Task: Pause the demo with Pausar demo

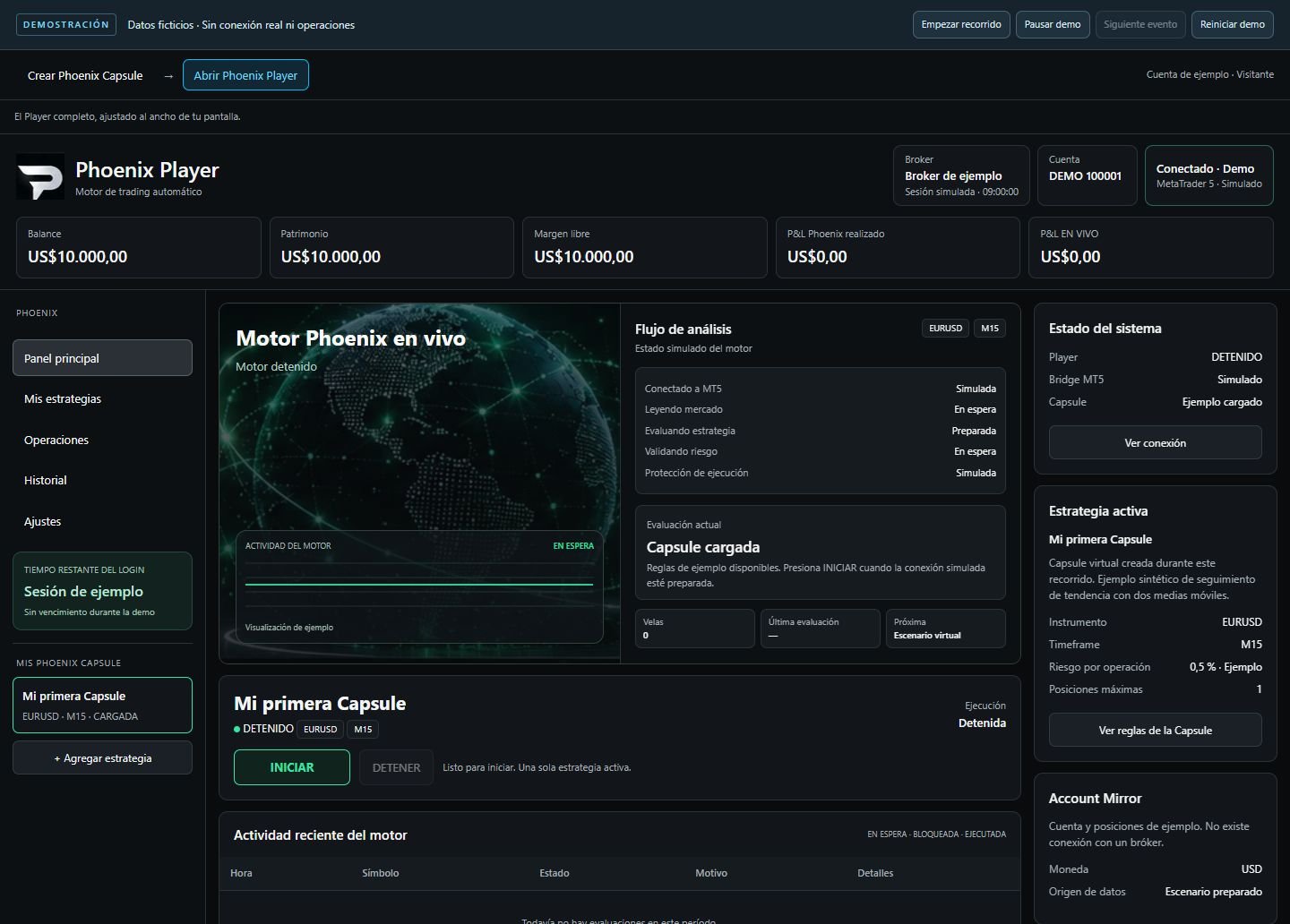Action: [x=1053, y=24]
